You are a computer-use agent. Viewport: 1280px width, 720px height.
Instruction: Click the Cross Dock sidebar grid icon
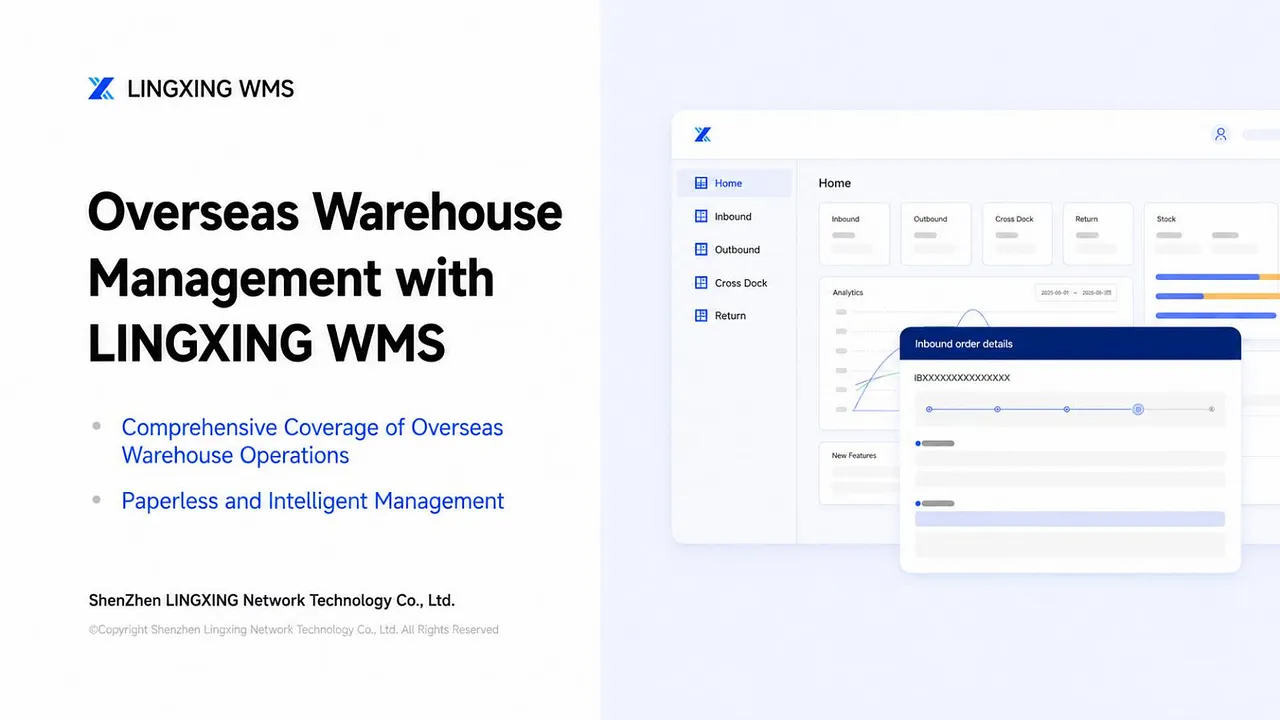(x=701, y=283)
